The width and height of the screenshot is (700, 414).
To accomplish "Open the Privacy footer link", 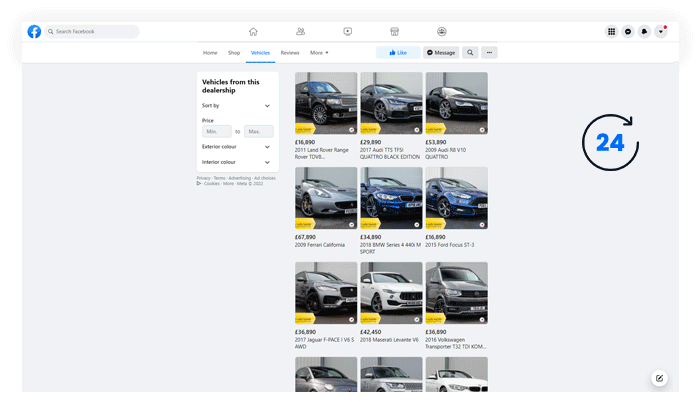I will [x=204, y=178].
